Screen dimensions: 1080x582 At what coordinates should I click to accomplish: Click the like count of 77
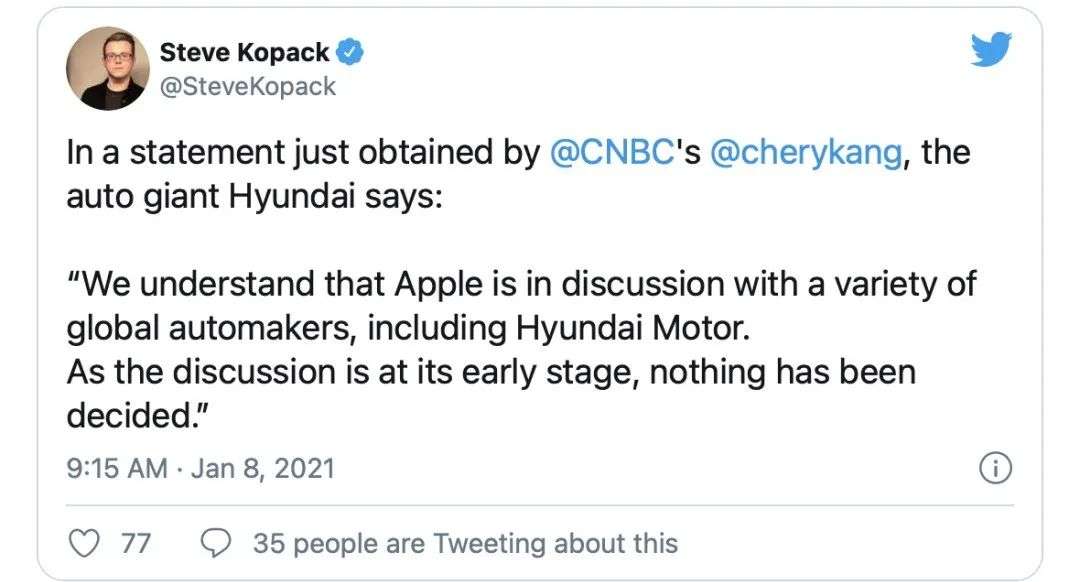pyautogui.click(x=135, y=544)
